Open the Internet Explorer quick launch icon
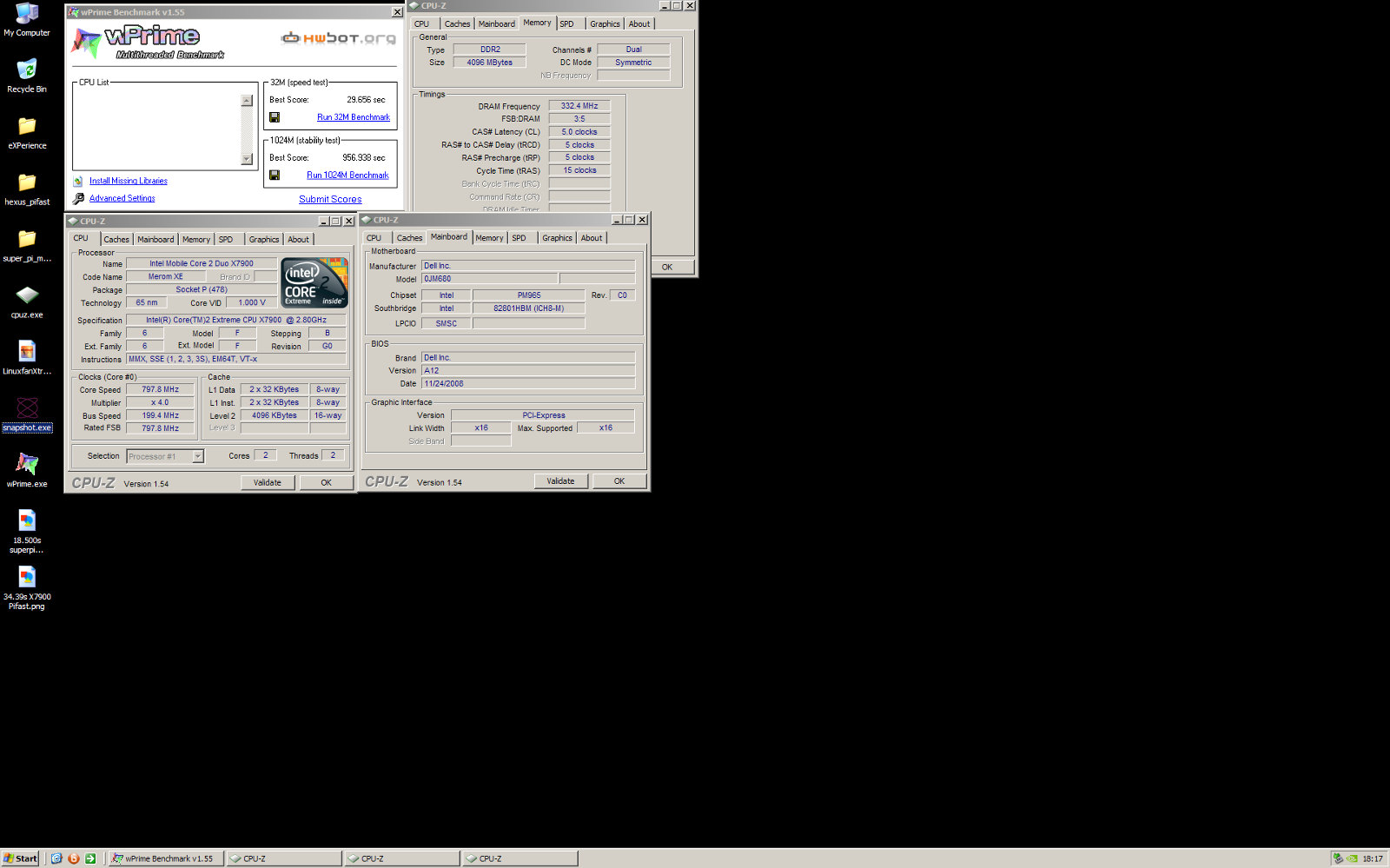The image size is (1390, 868). point(56,858)
